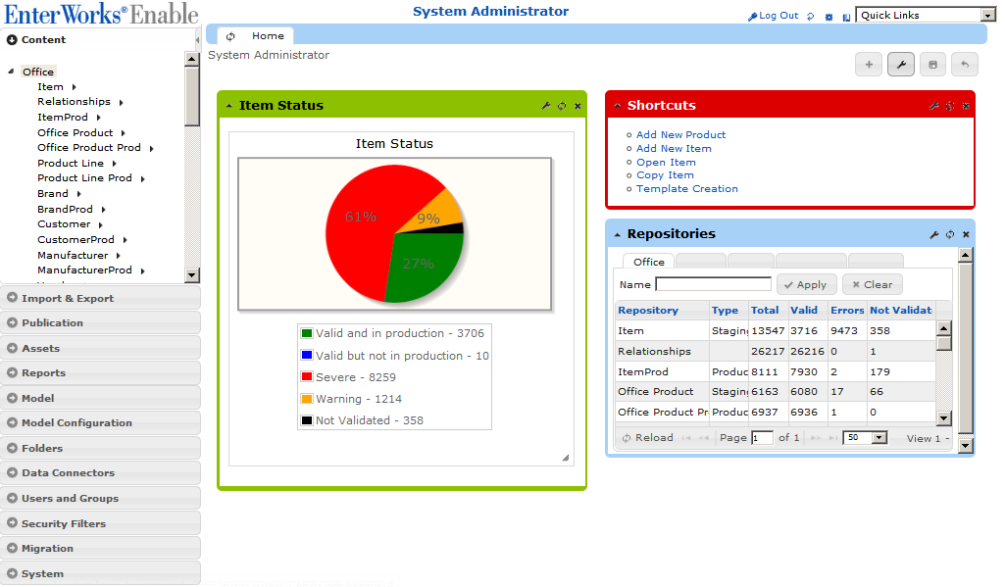The image size is (1005, 587).
Task: Click the wrench icon on the Shortcuts panel
Action: point(935,105)
